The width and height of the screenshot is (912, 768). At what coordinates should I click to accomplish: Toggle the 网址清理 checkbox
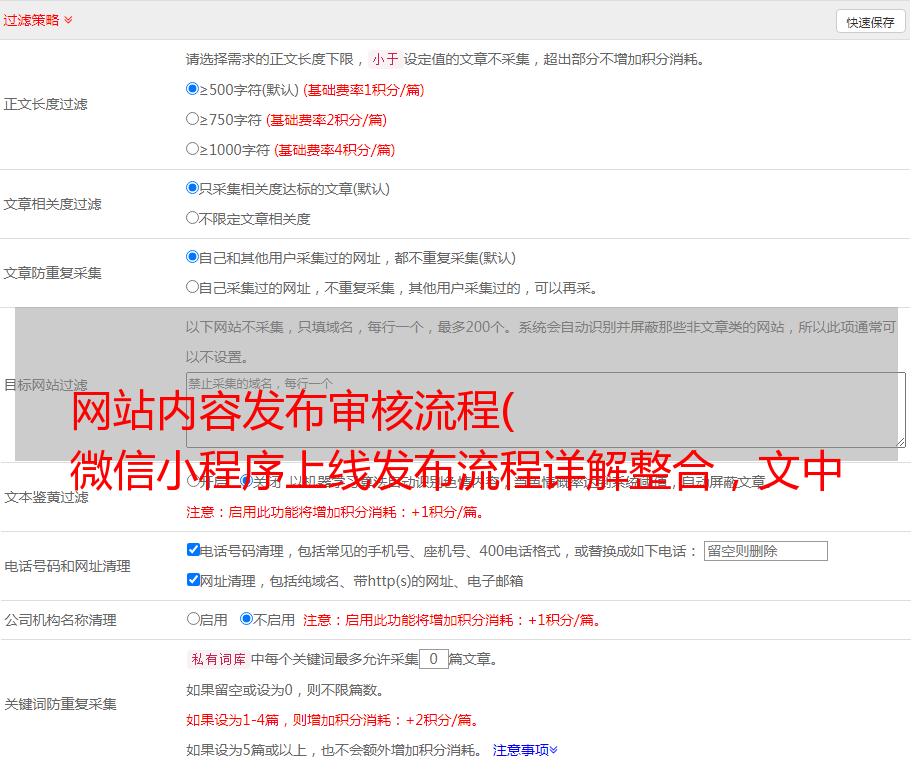click(193, 579)
